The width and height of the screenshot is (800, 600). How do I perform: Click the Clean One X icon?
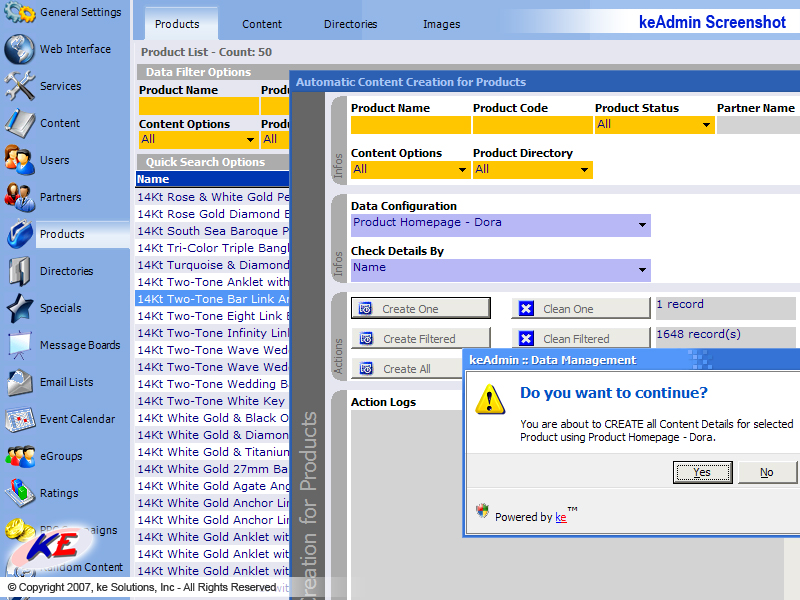[x=526, y=308]
